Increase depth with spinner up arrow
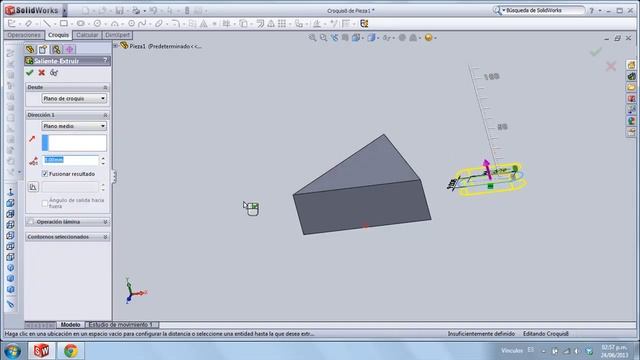This screenshot has height=360, width=640. 103,158
